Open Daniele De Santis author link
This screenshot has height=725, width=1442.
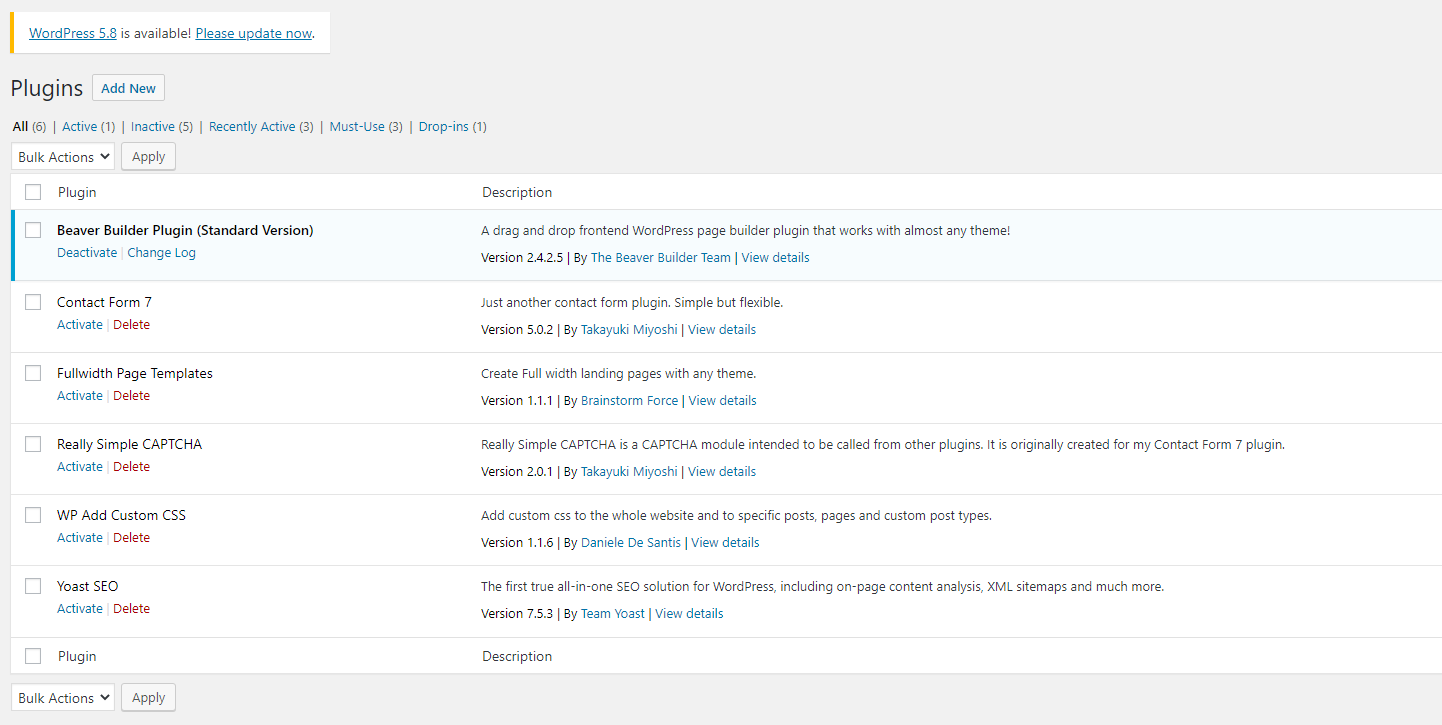tap(631, 543)
